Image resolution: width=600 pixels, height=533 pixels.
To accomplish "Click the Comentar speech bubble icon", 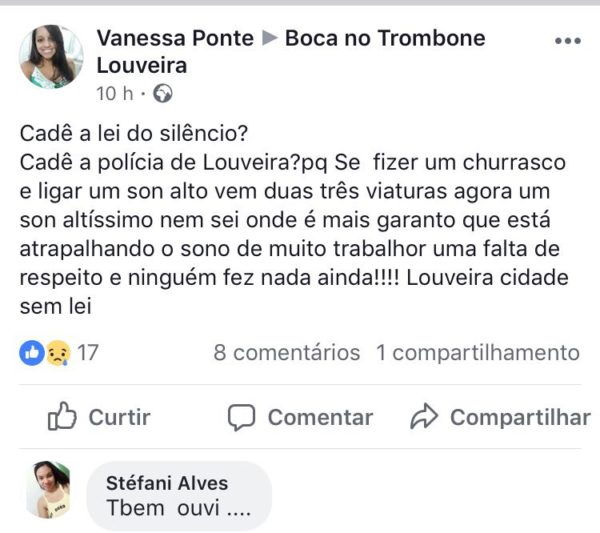I will (242, 417).
